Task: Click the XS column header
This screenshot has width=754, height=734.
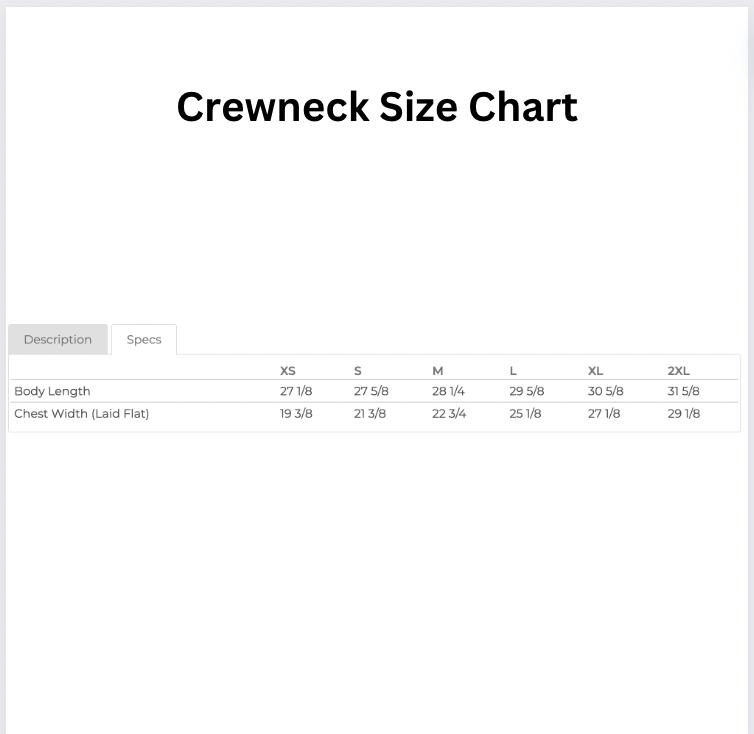Action: point(288,371)
